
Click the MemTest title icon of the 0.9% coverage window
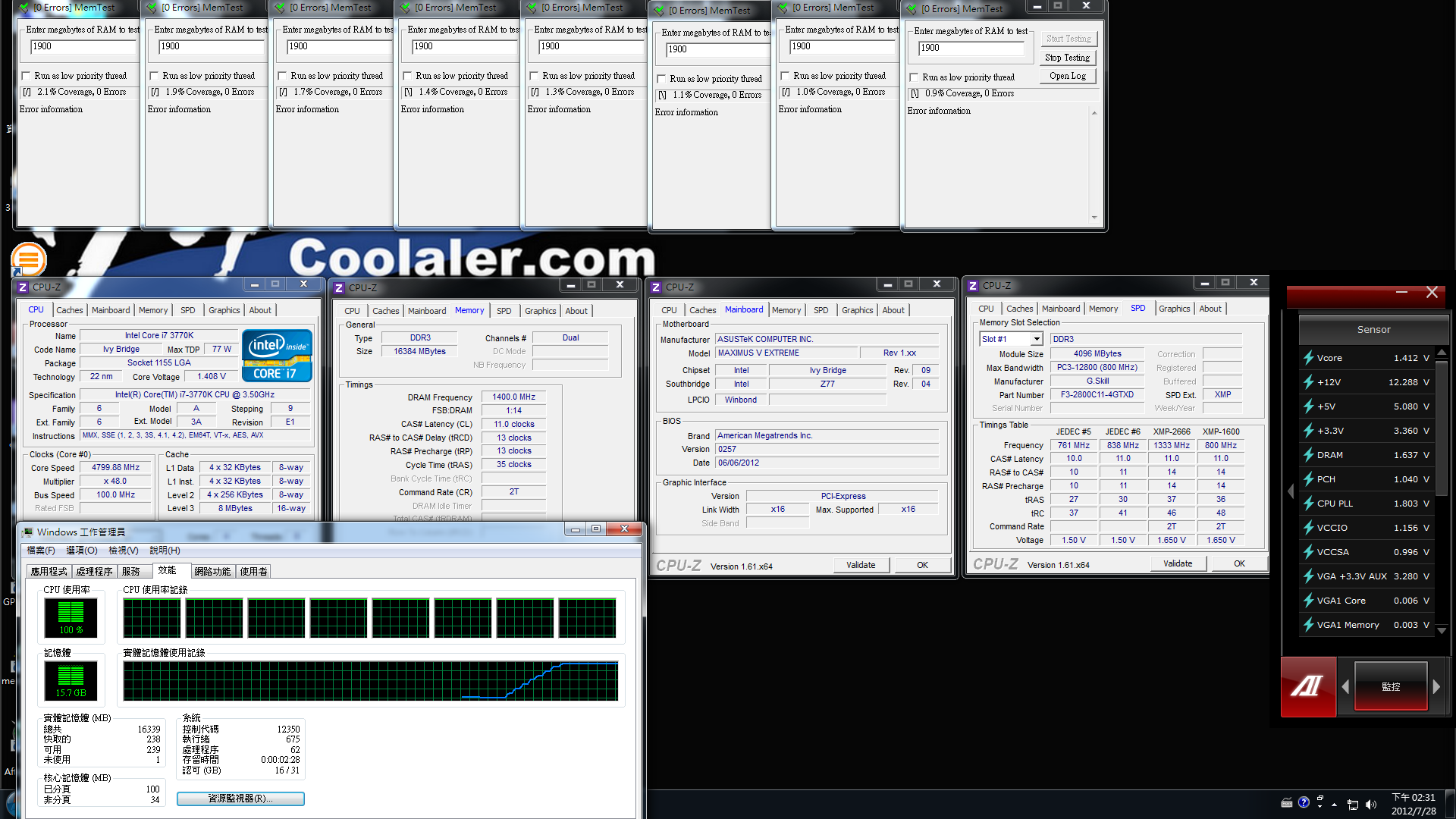point(912,9)
